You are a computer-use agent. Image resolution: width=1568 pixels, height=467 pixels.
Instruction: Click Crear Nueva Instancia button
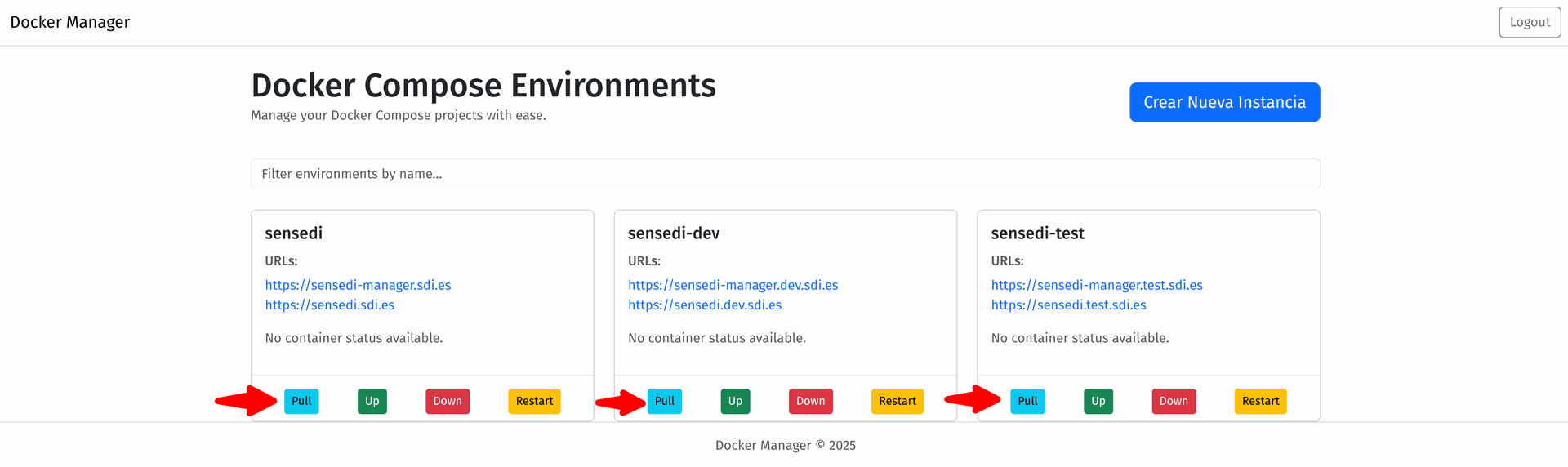(1224, 102)
